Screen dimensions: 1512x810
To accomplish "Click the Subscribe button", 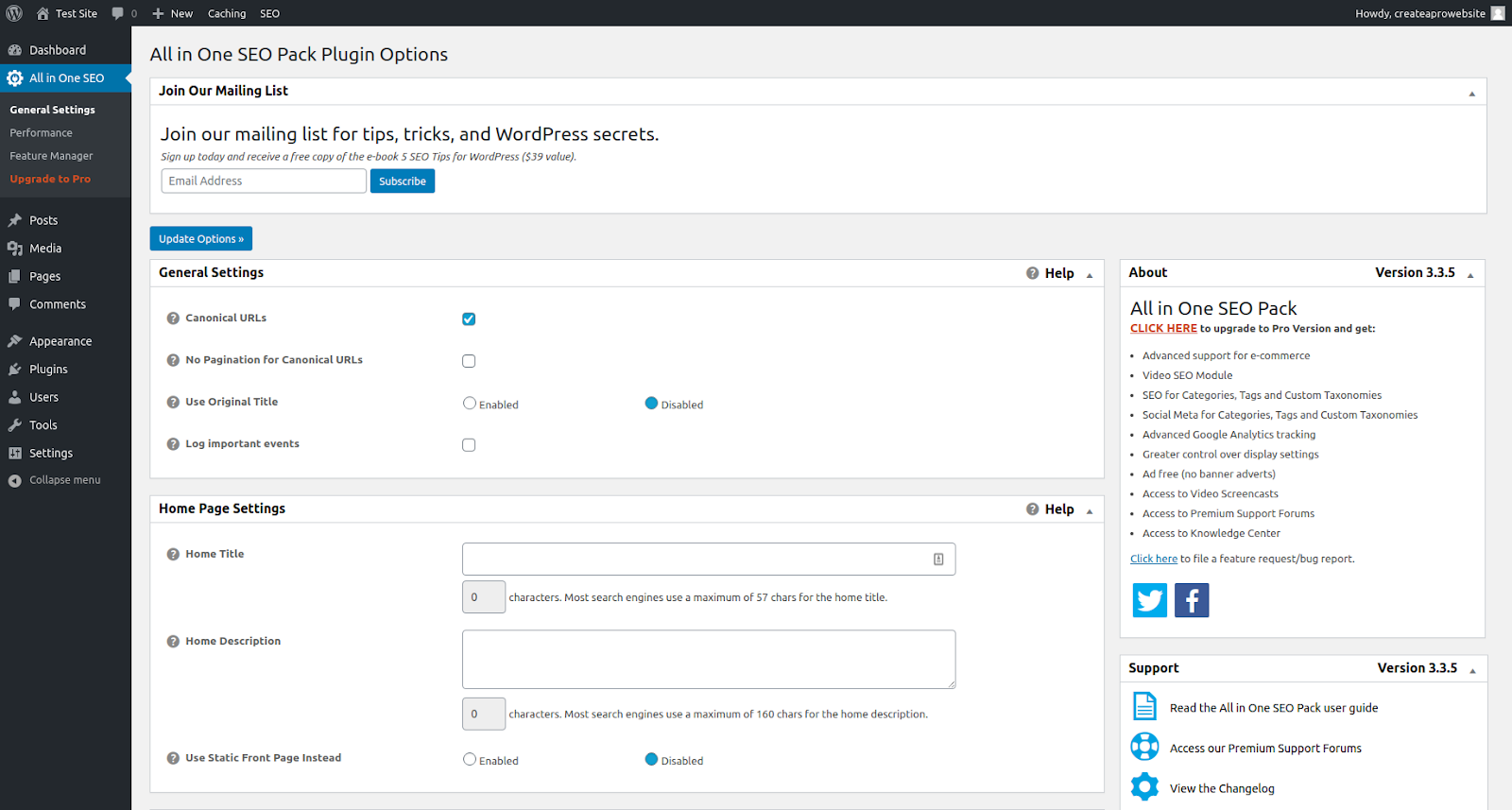I will pos(403,181).
